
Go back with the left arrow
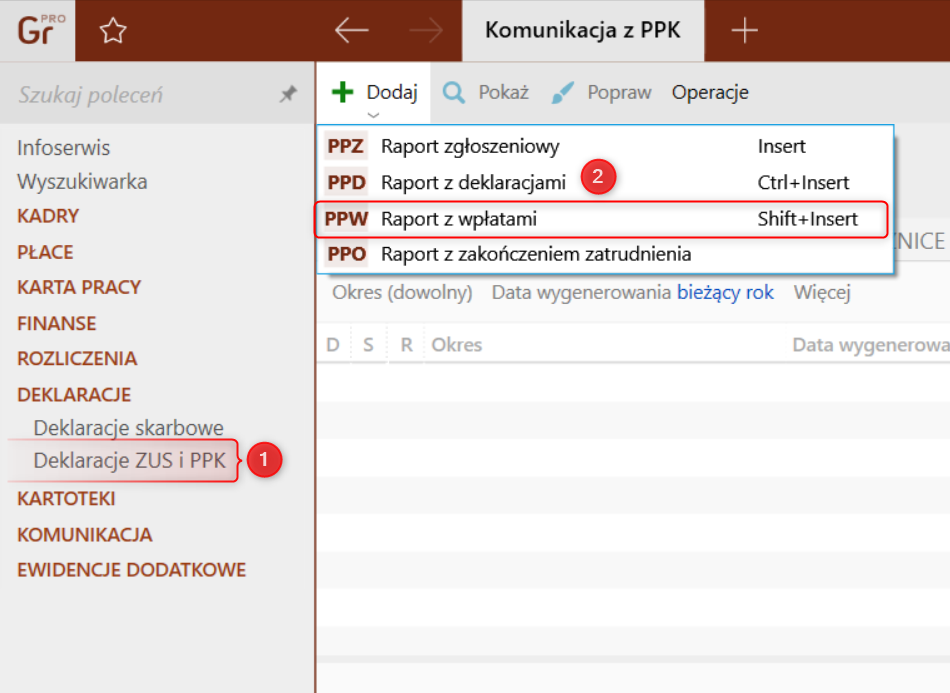351,31
